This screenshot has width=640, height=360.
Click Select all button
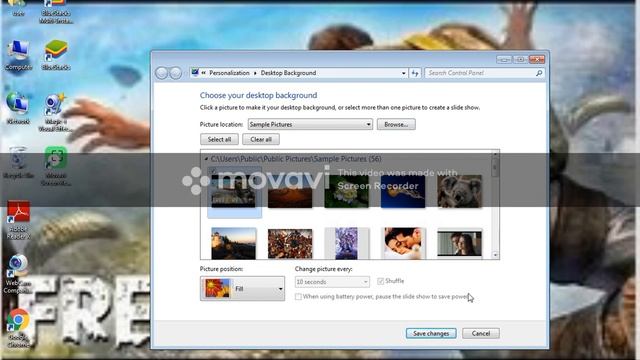tap(219, 139)
